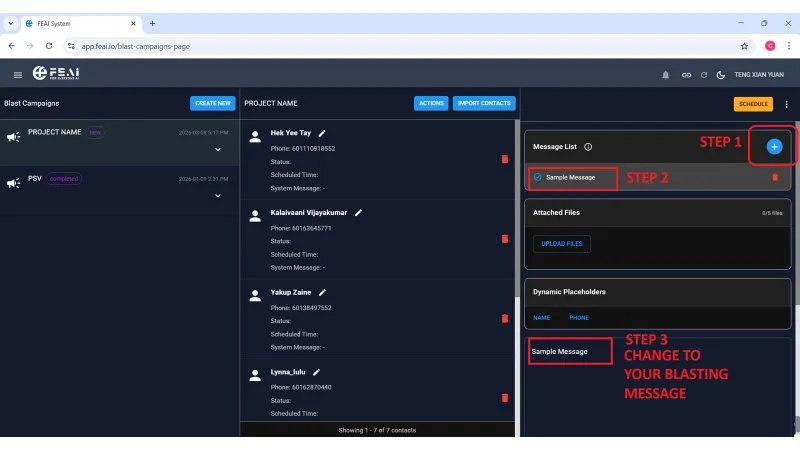Open a new browser tab
The width and height of the screenshot is (800, 450).
152,23
